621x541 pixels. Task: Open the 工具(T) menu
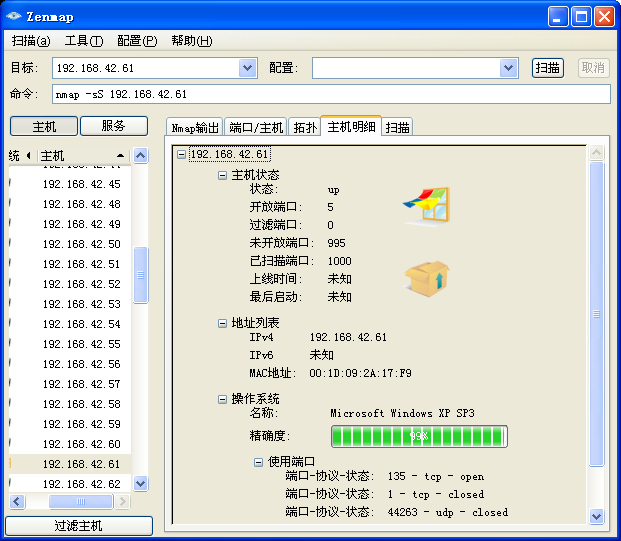point(84,41)
